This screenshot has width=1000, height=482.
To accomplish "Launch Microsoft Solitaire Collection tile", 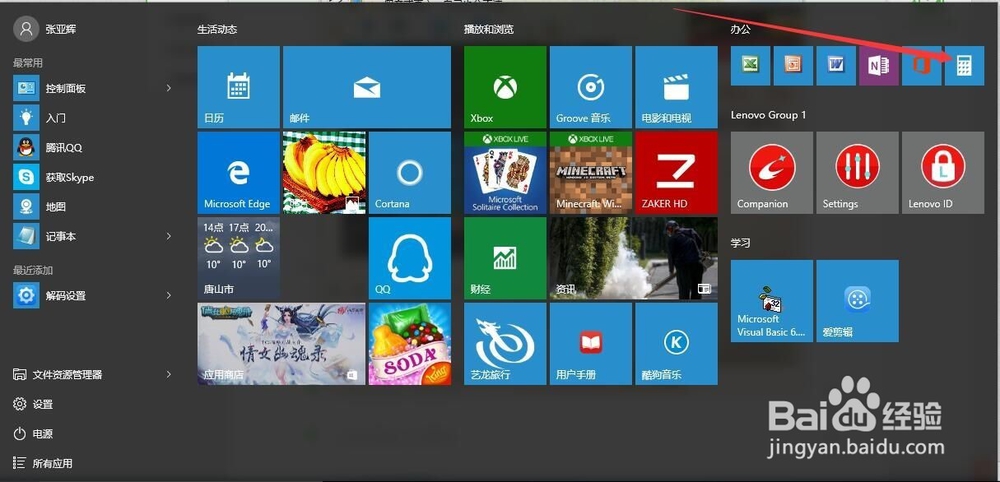I will pyautogui.click(x=505, y=172).
